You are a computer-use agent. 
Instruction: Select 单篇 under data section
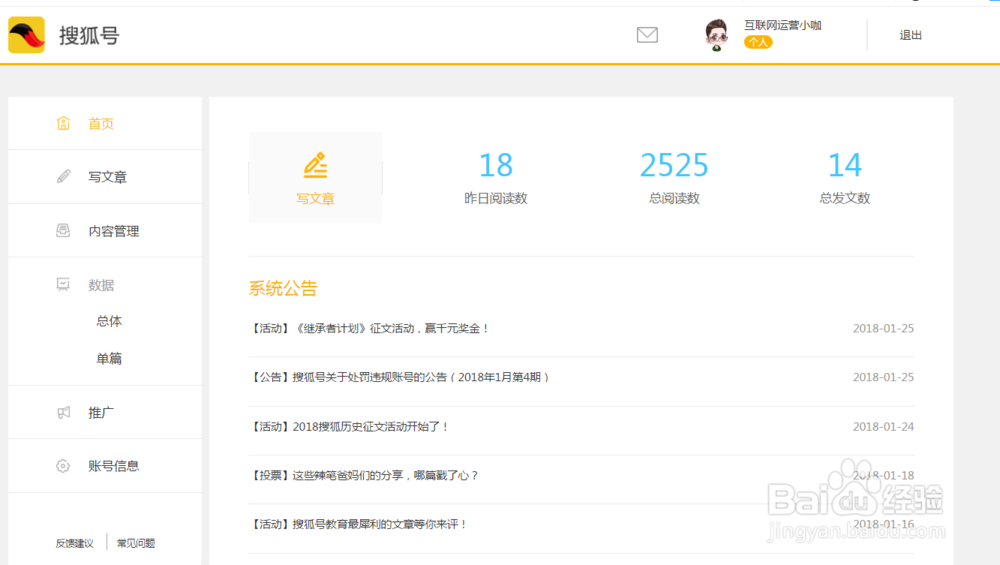click(x=109, y=358)
